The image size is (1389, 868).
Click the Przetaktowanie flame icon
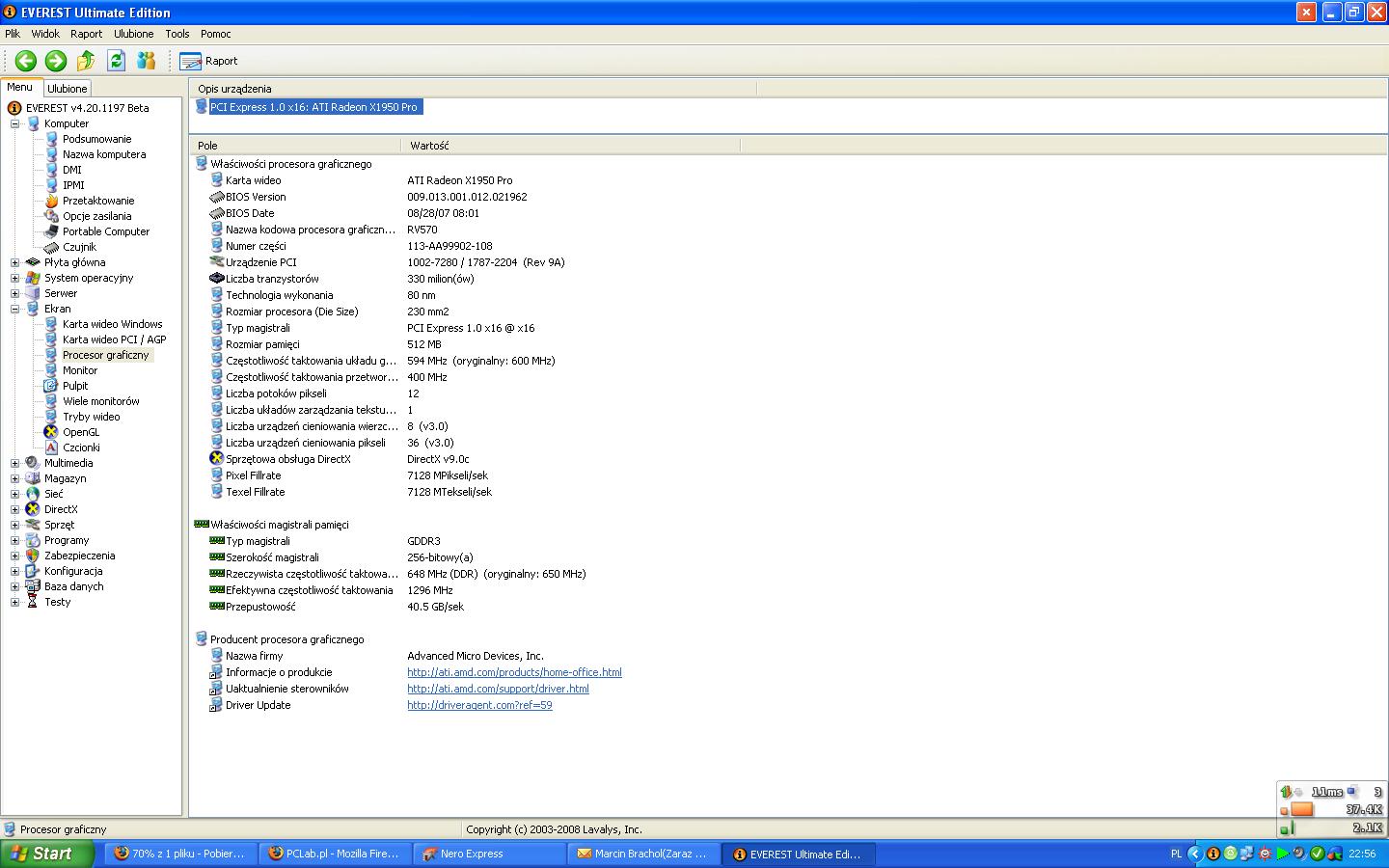pos(51,201)
